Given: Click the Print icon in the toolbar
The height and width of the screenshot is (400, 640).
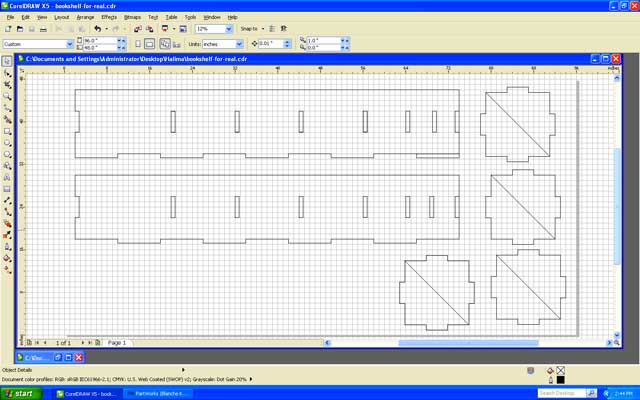Looking at the screenshot, I should [43, 29].
